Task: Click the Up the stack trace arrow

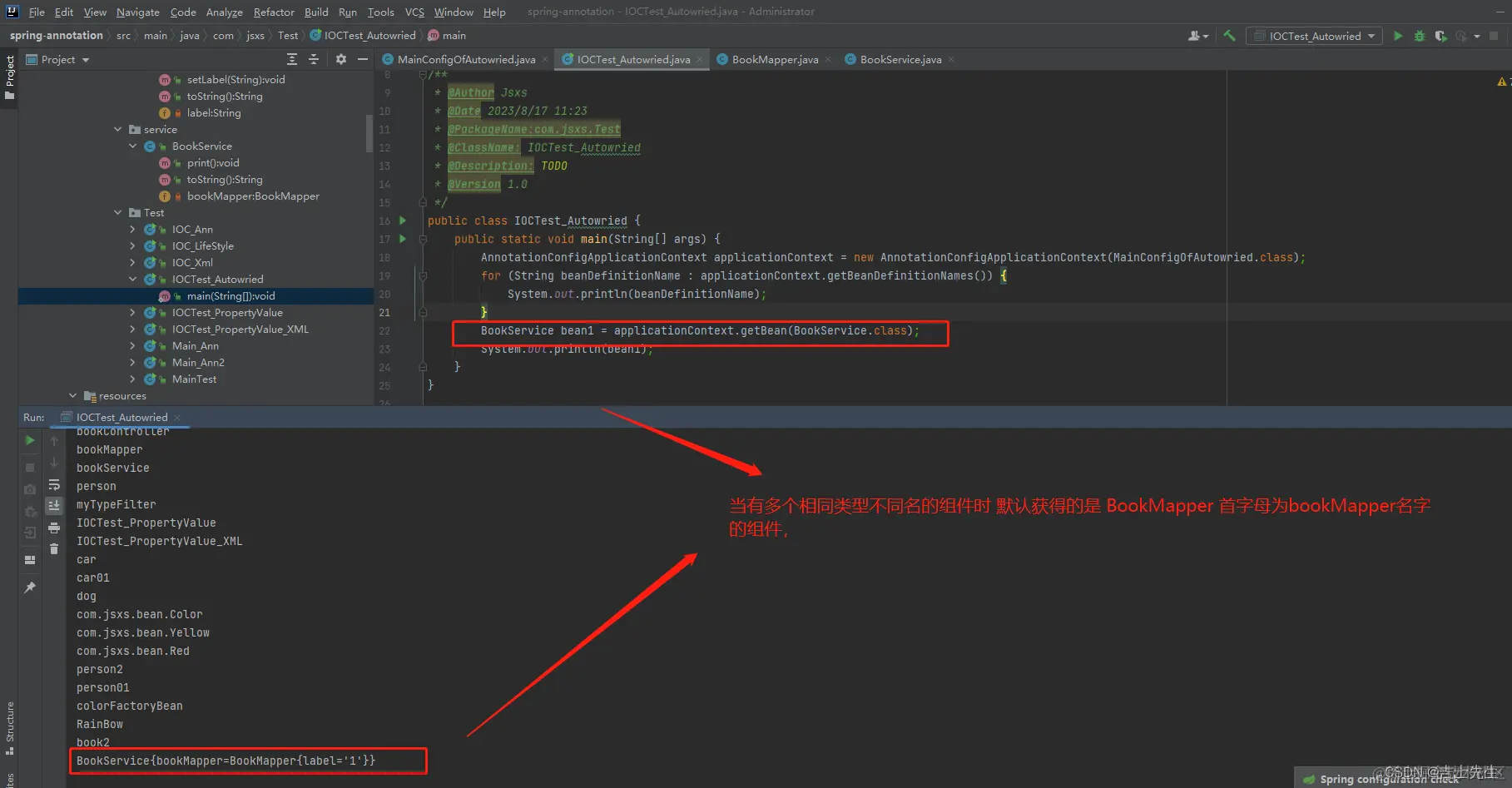Action: [x=54, y=440]
